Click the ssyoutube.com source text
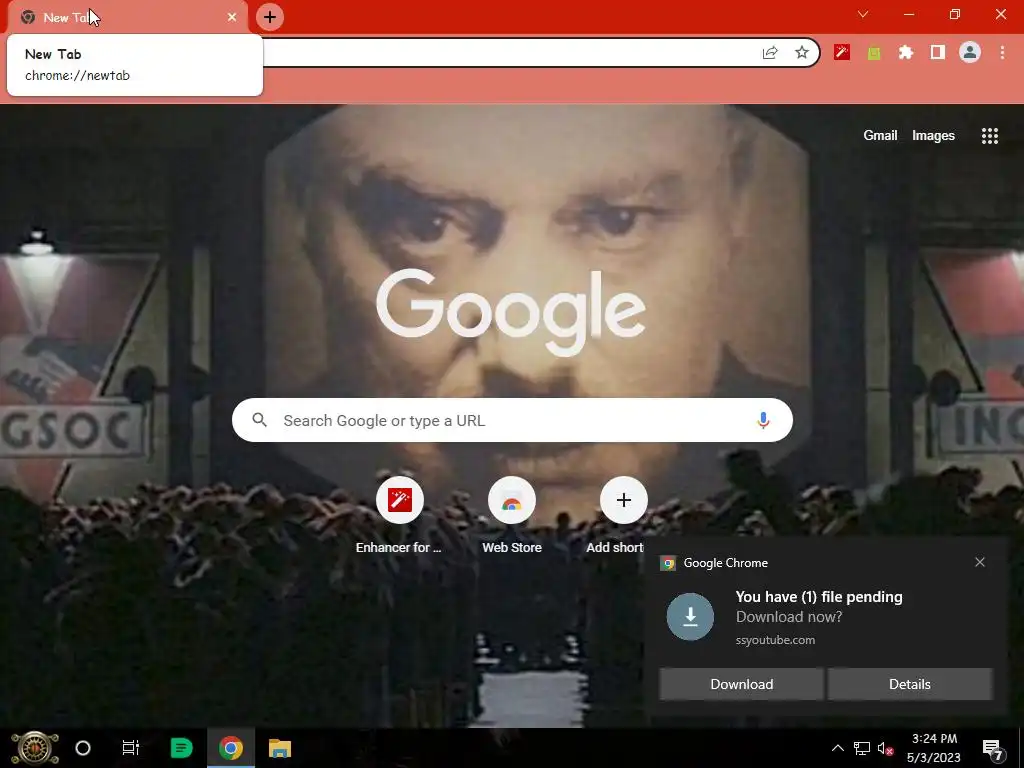The height and width of the screenshot is (768, 1024). pos(775,640)
